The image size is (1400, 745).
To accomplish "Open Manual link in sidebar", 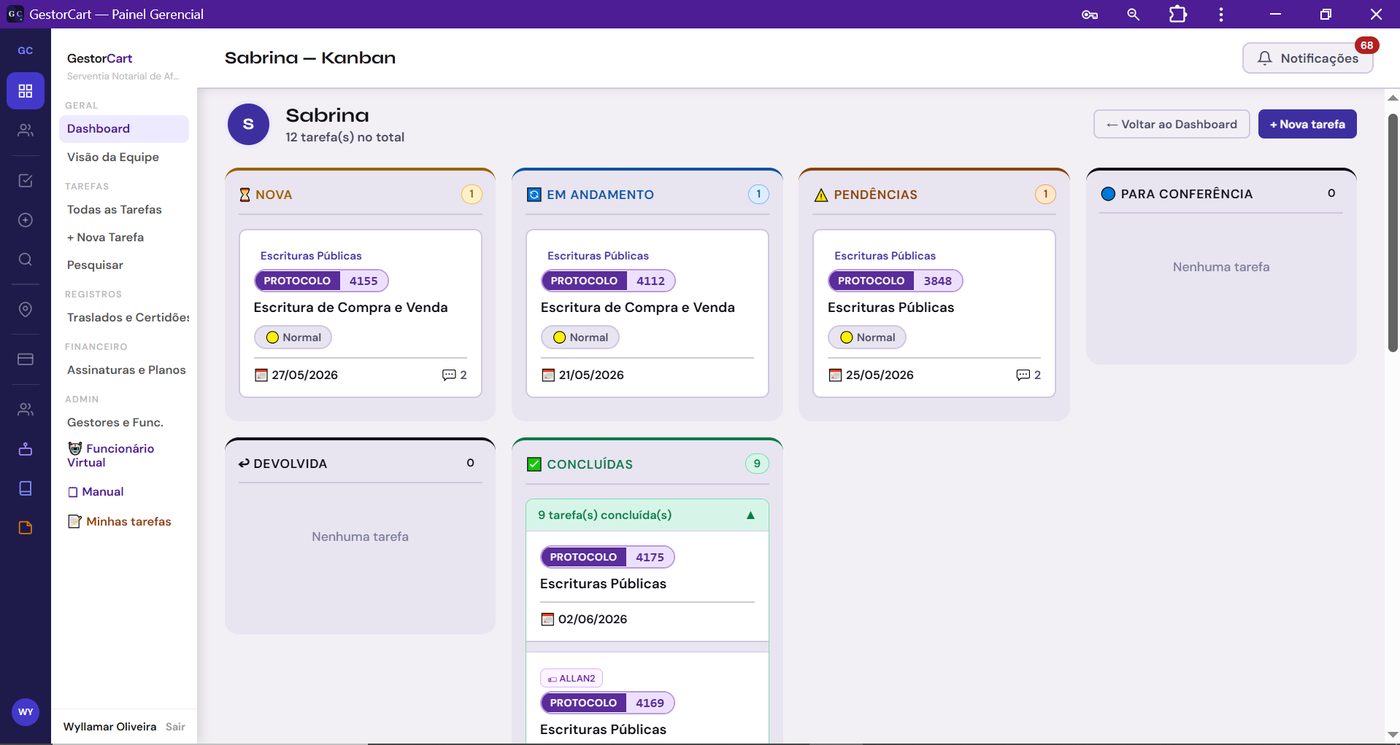I will pyautogui.click(x=95, y=492).
